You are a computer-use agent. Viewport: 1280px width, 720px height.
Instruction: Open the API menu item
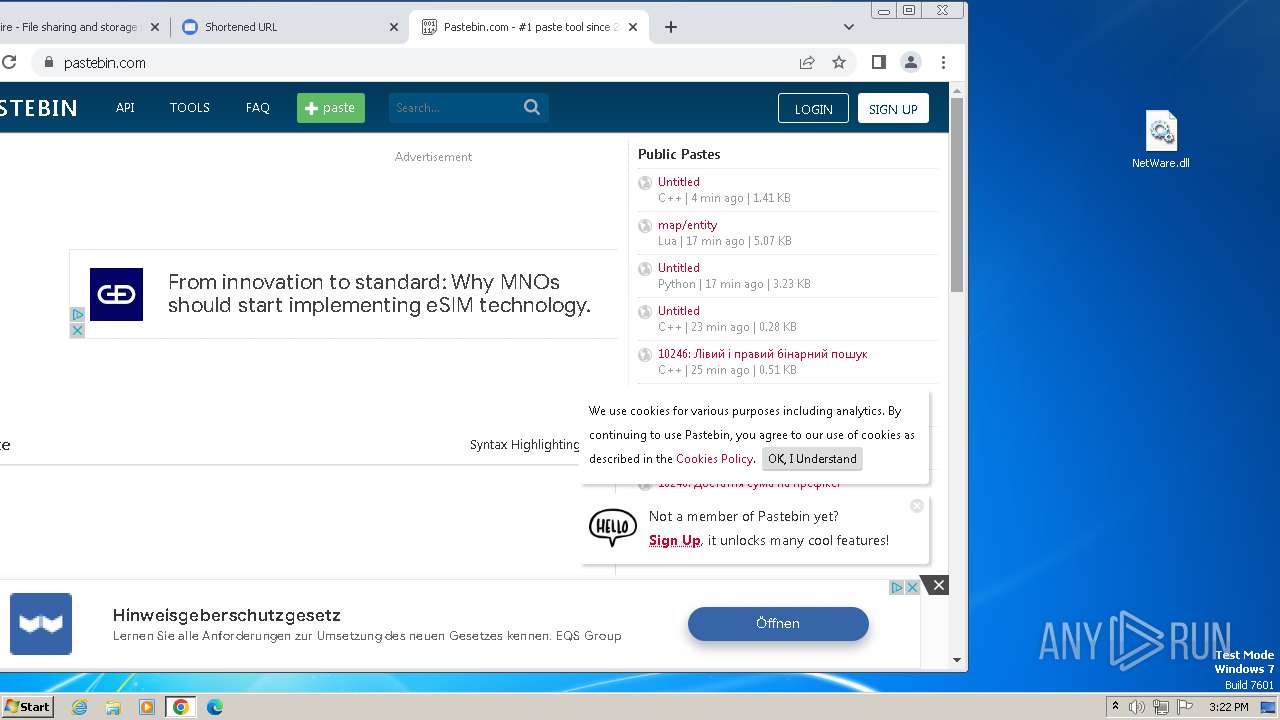click(125, 107)
